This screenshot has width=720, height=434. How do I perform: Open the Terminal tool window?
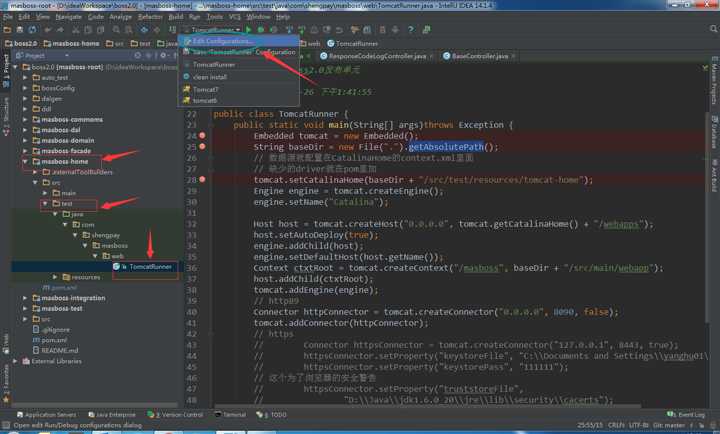tap(230, 414)
